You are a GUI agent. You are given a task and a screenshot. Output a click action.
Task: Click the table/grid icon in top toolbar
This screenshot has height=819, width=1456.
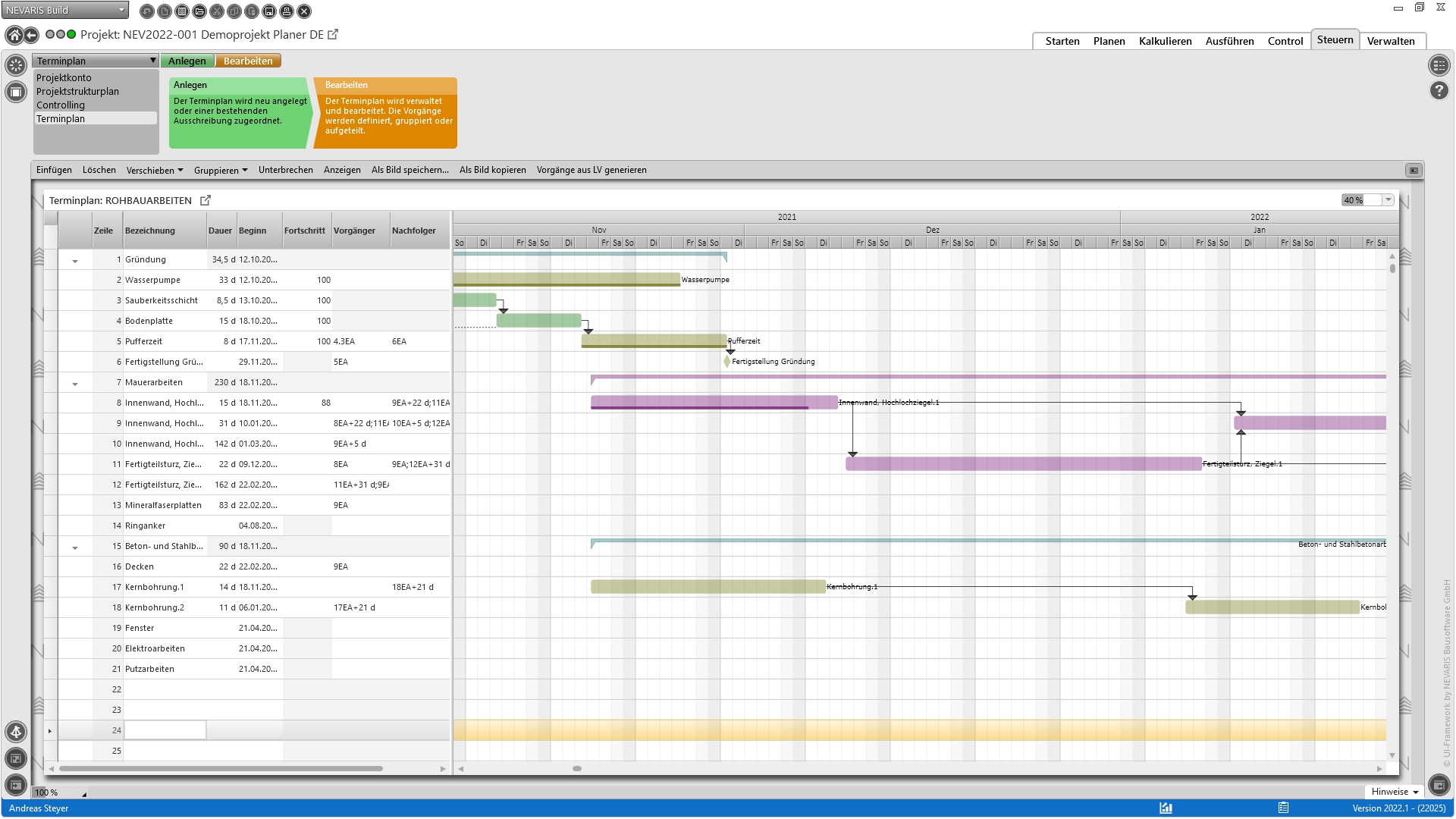tap(182, 11)
